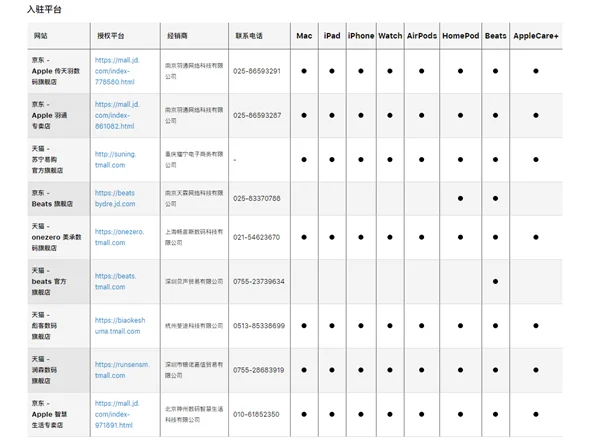The image size is (600, 446).
Task: Click the iPad column header
Action: (x=332, y=36)
